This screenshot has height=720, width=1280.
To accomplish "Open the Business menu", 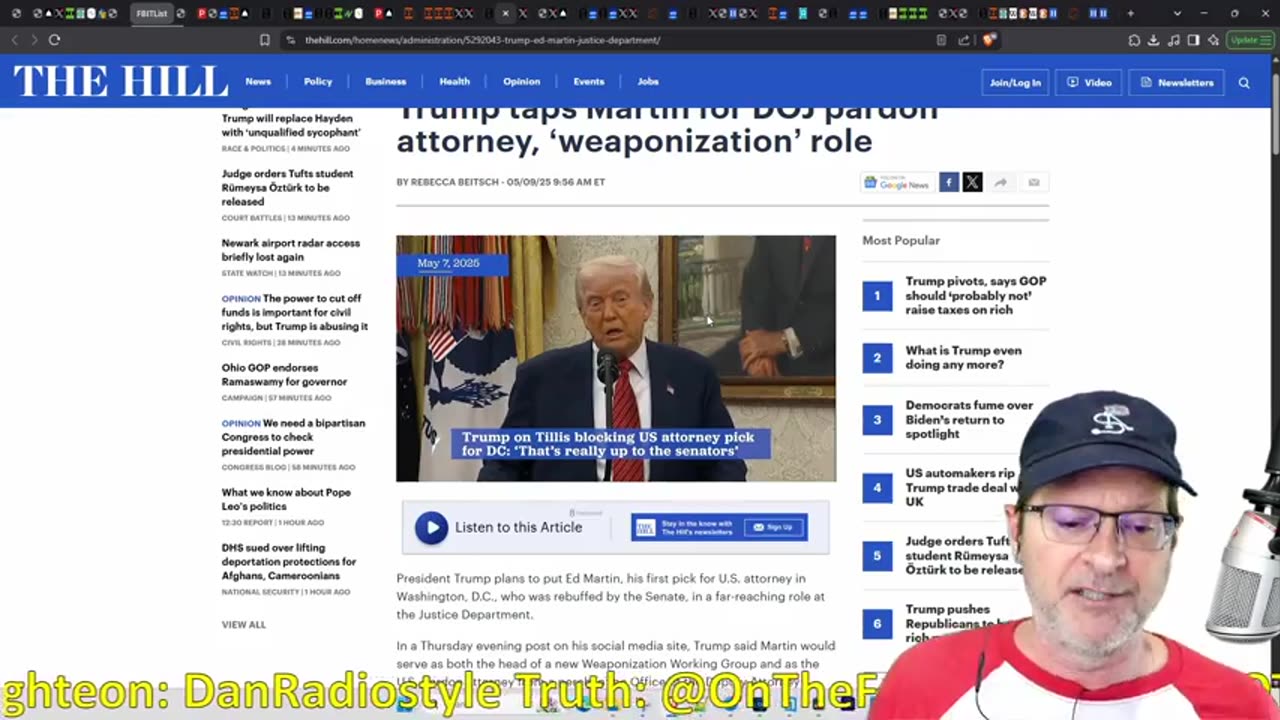I will [385, 82].
